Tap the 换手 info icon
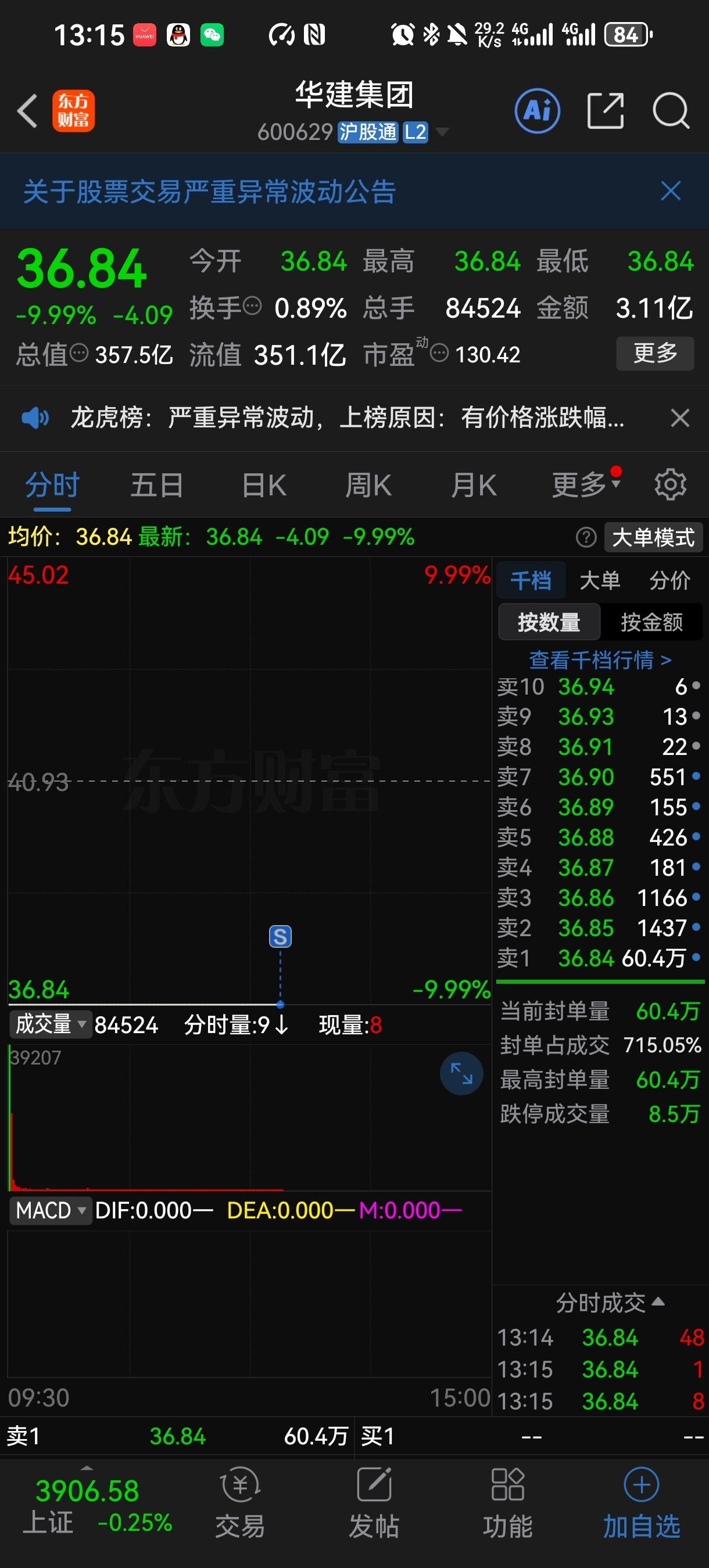The width and height of the screenshot is (709, 1568). point(252,305)
